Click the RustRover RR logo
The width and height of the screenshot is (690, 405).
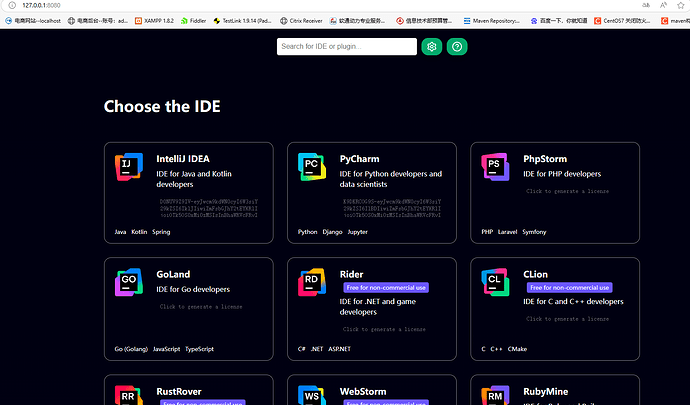(x=129, y=395)
